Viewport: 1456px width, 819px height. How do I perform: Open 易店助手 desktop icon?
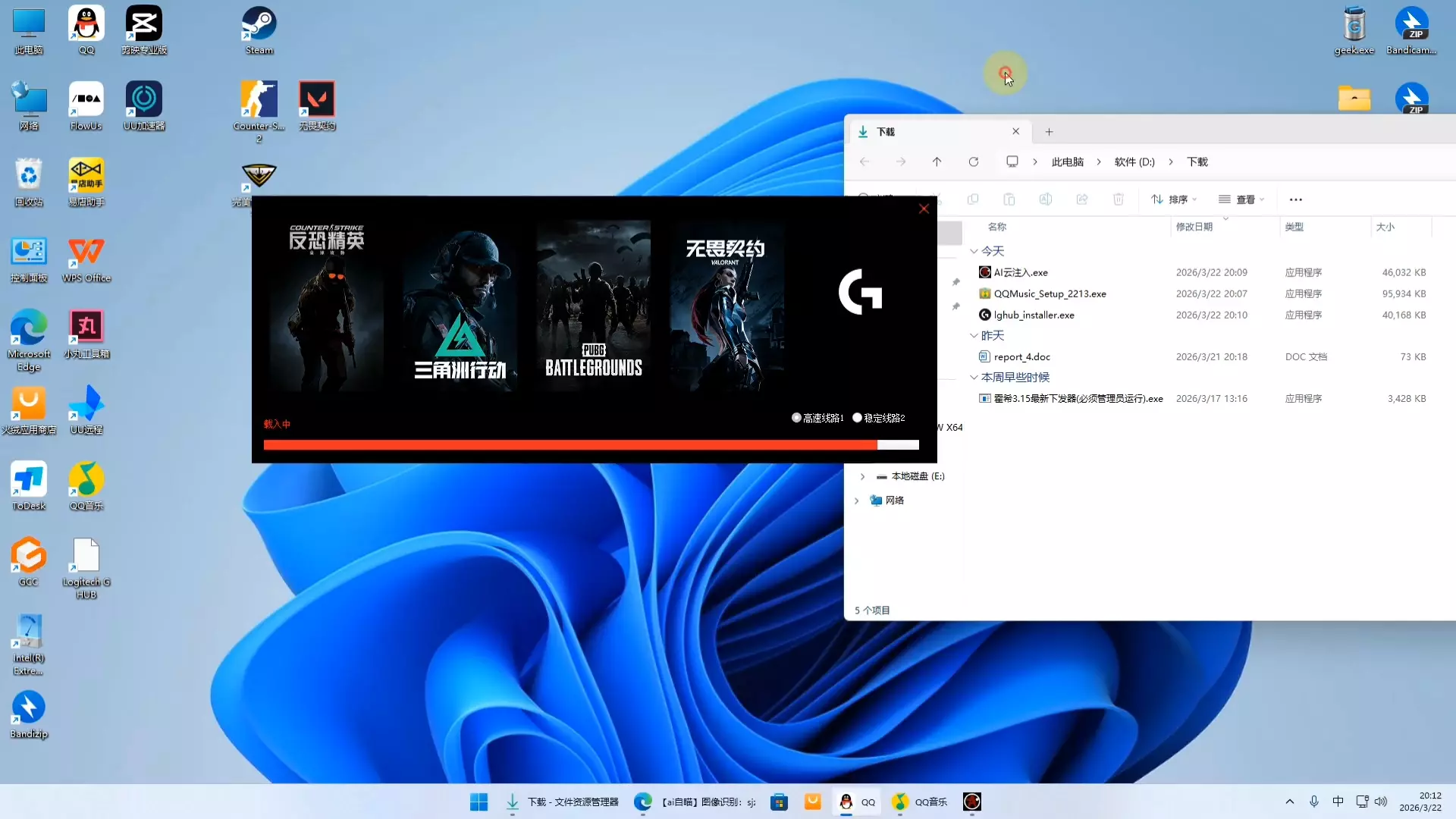point(86,182)
